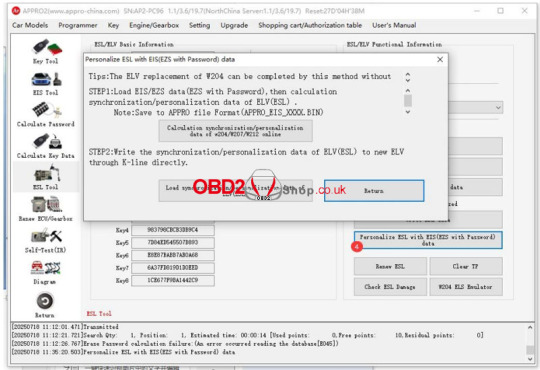Open the Key Tool from sidebar
Viewport: 540px width, 370px height.
point(46,52)
